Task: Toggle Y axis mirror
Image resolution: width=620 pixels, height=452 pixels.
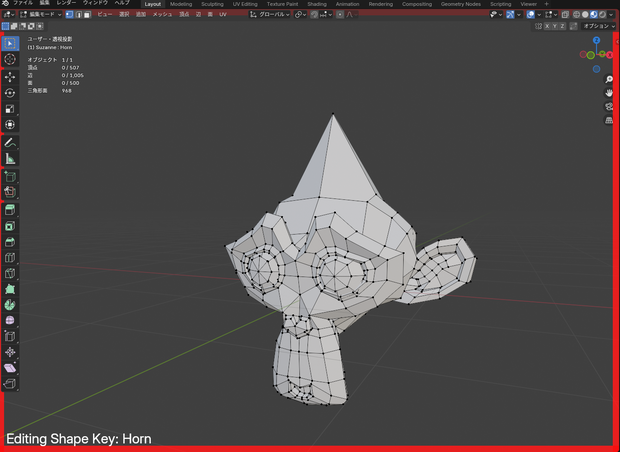Action: click(x=554, y=26)
